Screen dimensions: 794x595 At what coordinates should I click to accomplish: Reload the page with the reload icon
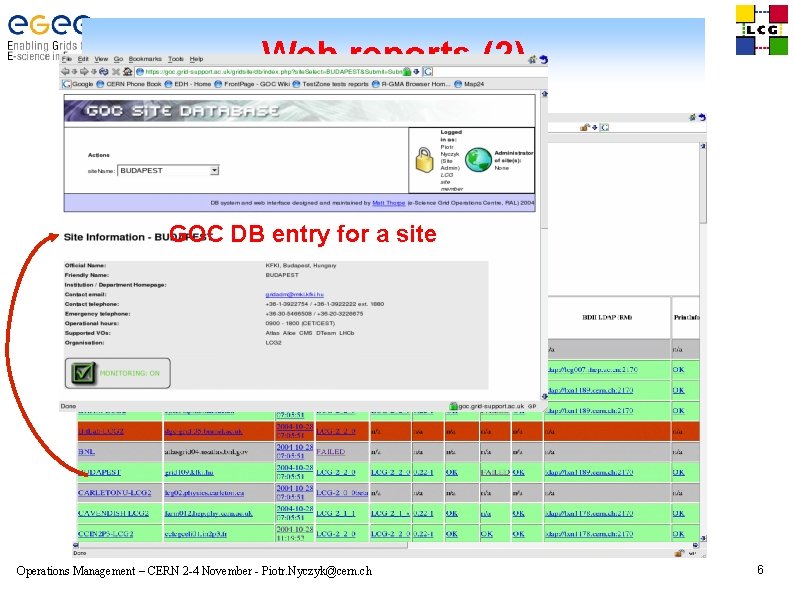point(103,71)
